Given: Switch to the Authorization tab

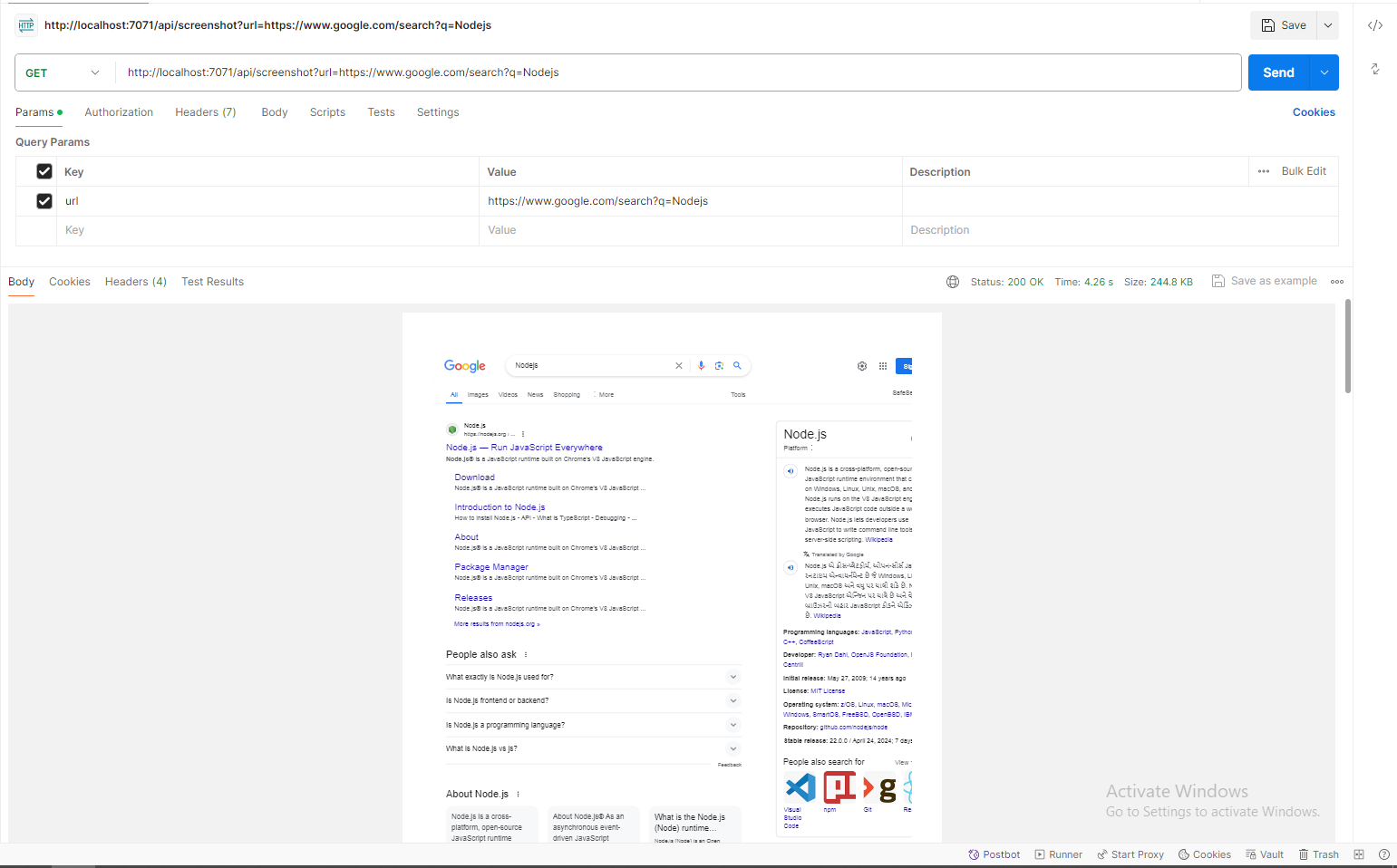Looking at the screenshot, I should [119, 111].
